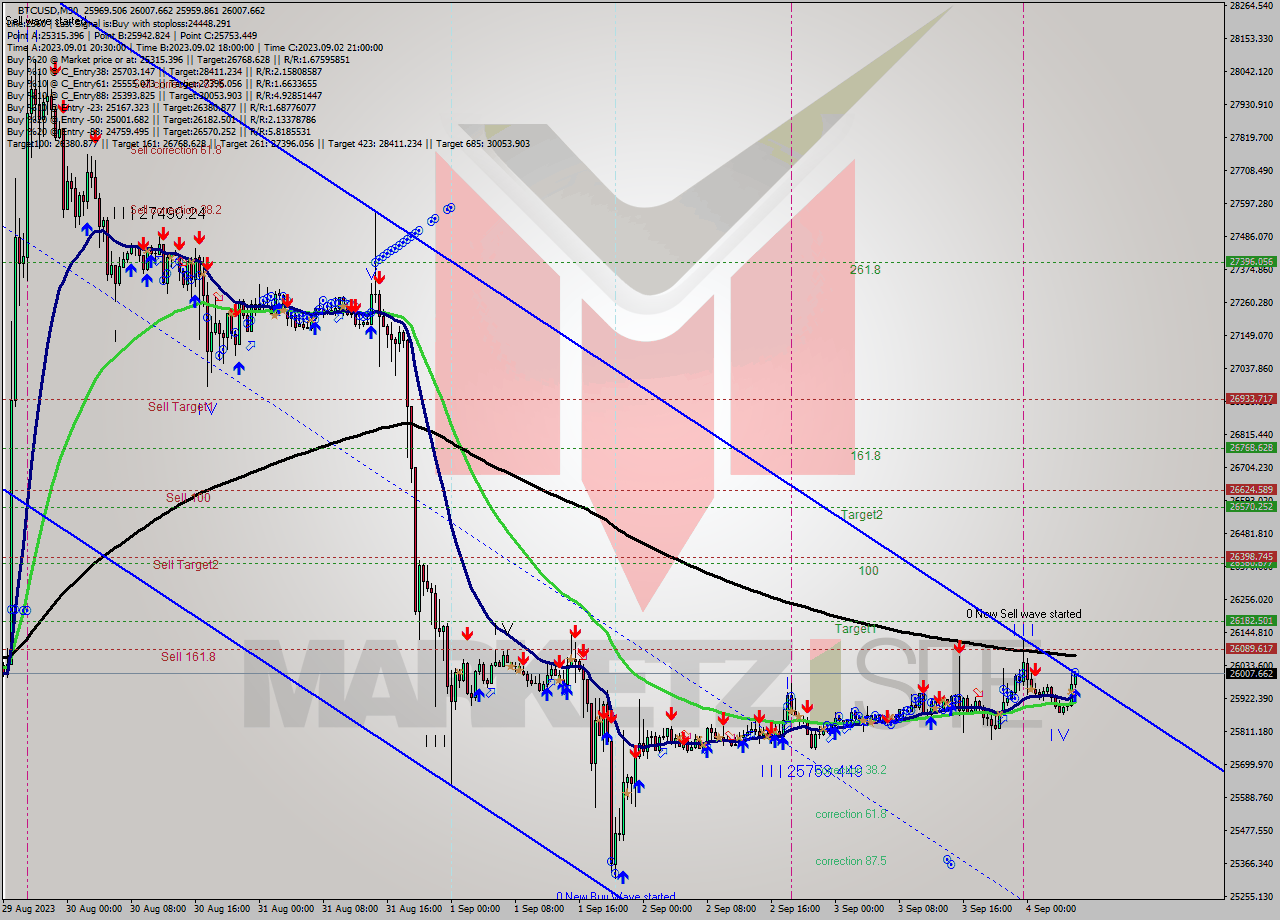Click the 'III 25758.449' wave label
This screenshot has width=1280, height=920.
coord(811,771)
